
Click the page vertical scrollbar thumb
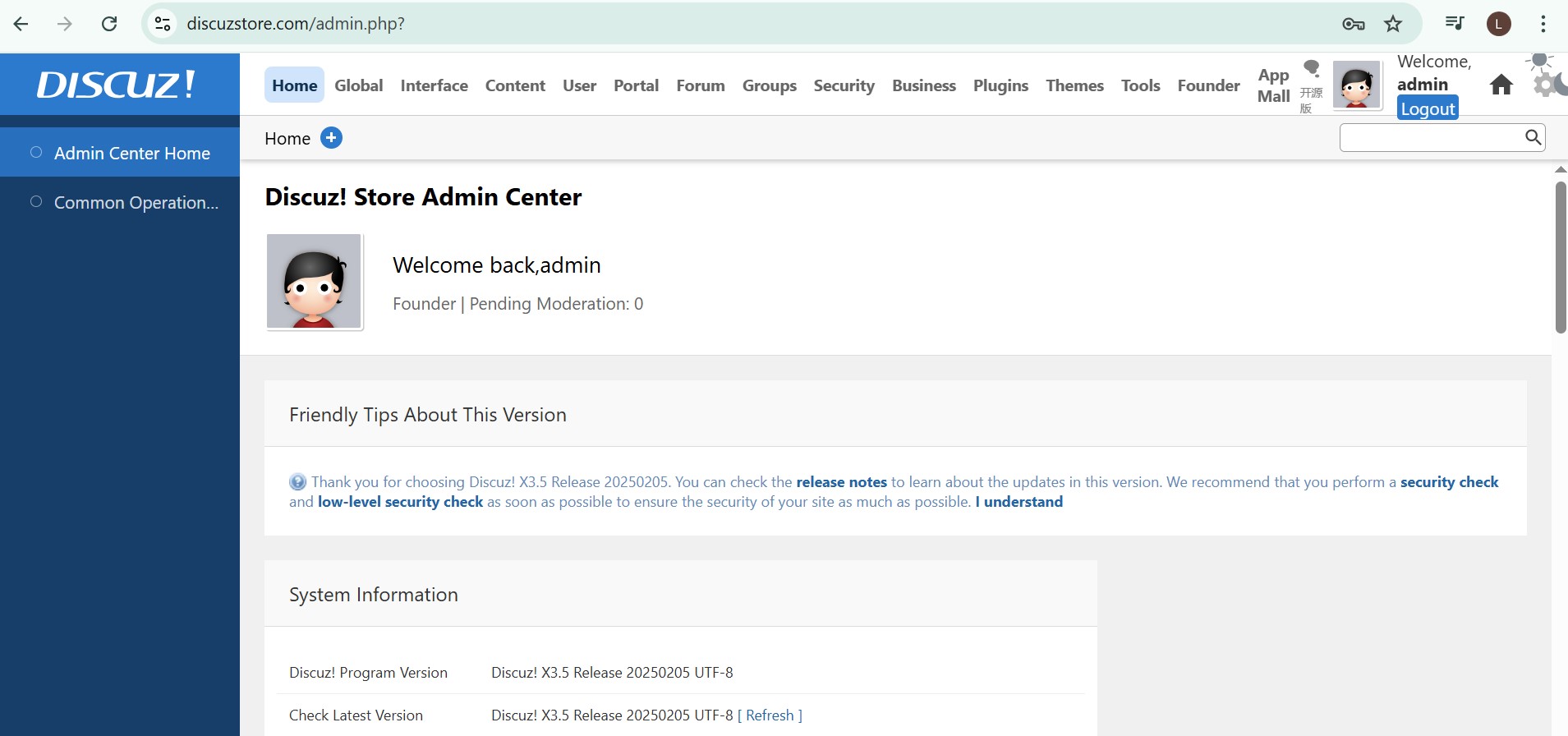pos(1561,257)
